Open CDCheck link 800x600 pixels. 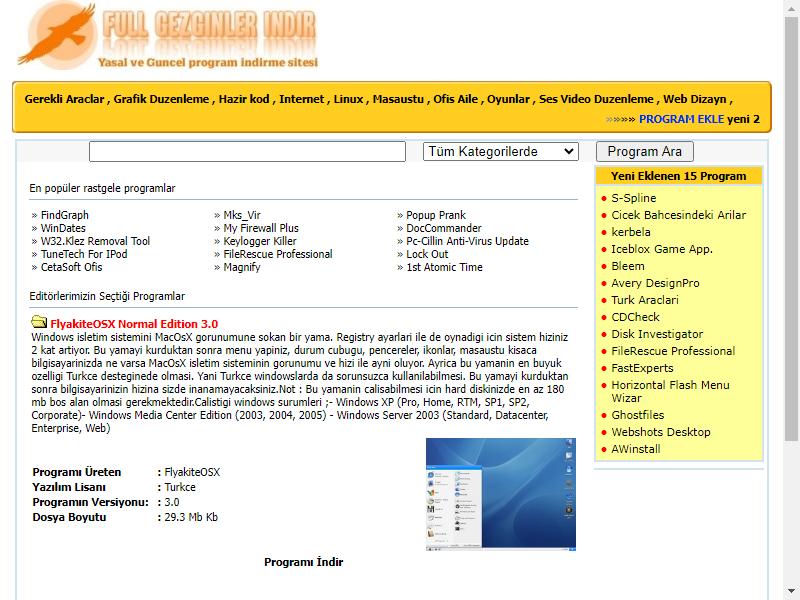pos(636,317)
